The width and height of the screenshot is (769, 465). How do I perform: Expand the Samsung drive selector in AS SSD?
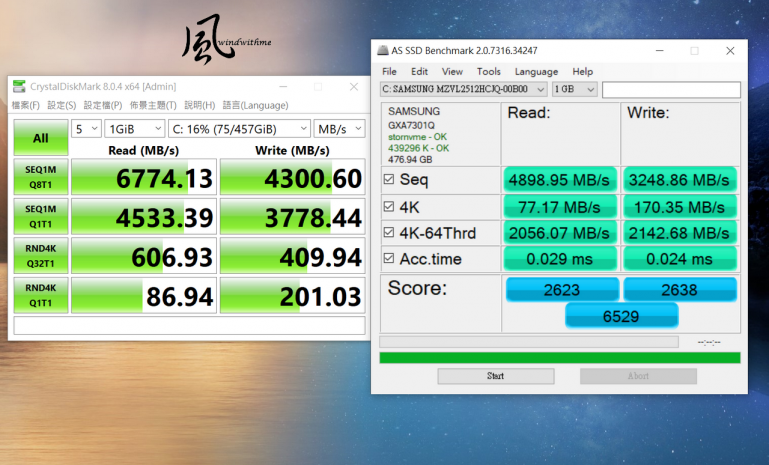(x=461, y=90)
